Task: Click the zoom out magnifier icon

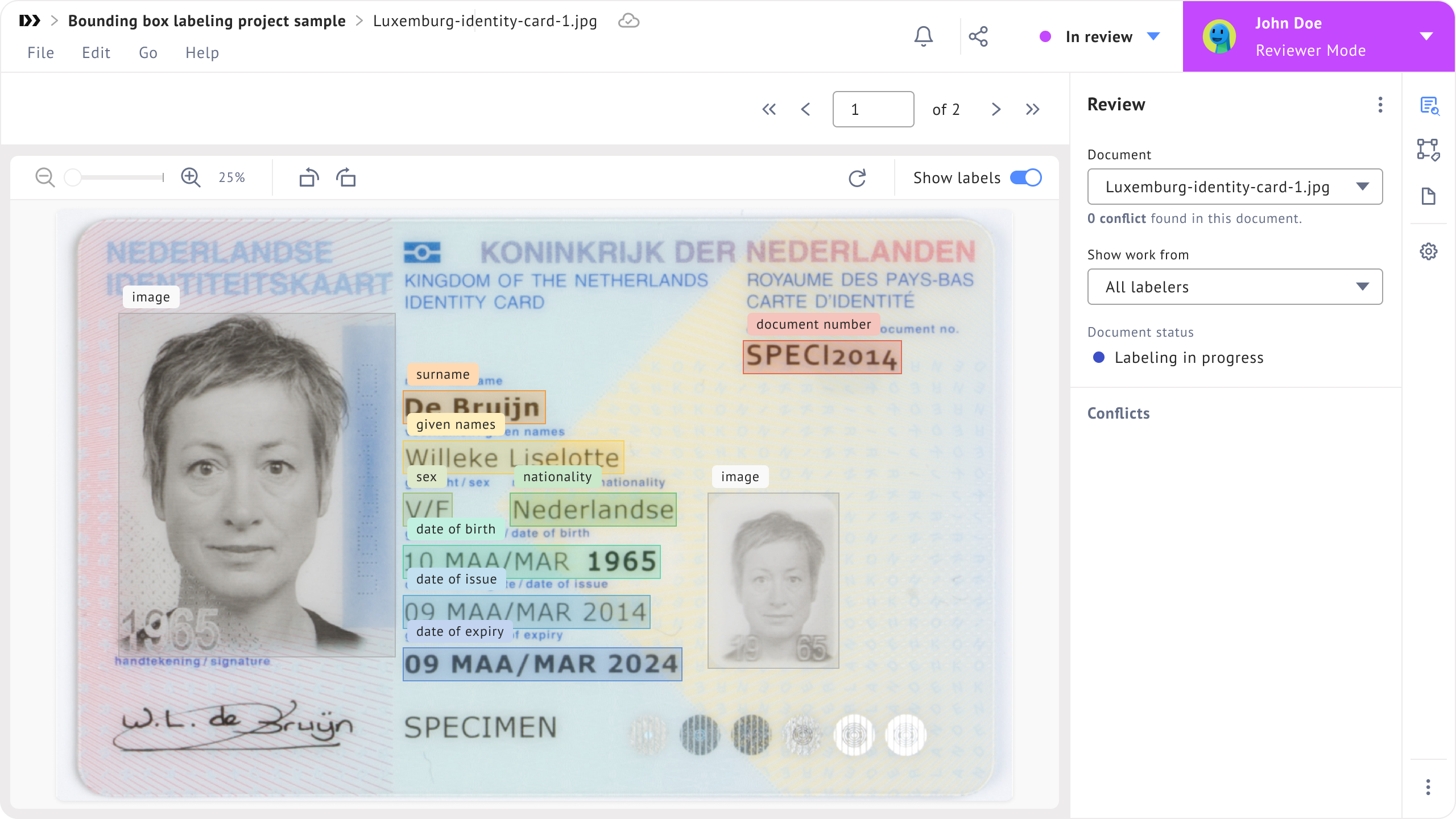Action: coord(45,177)
